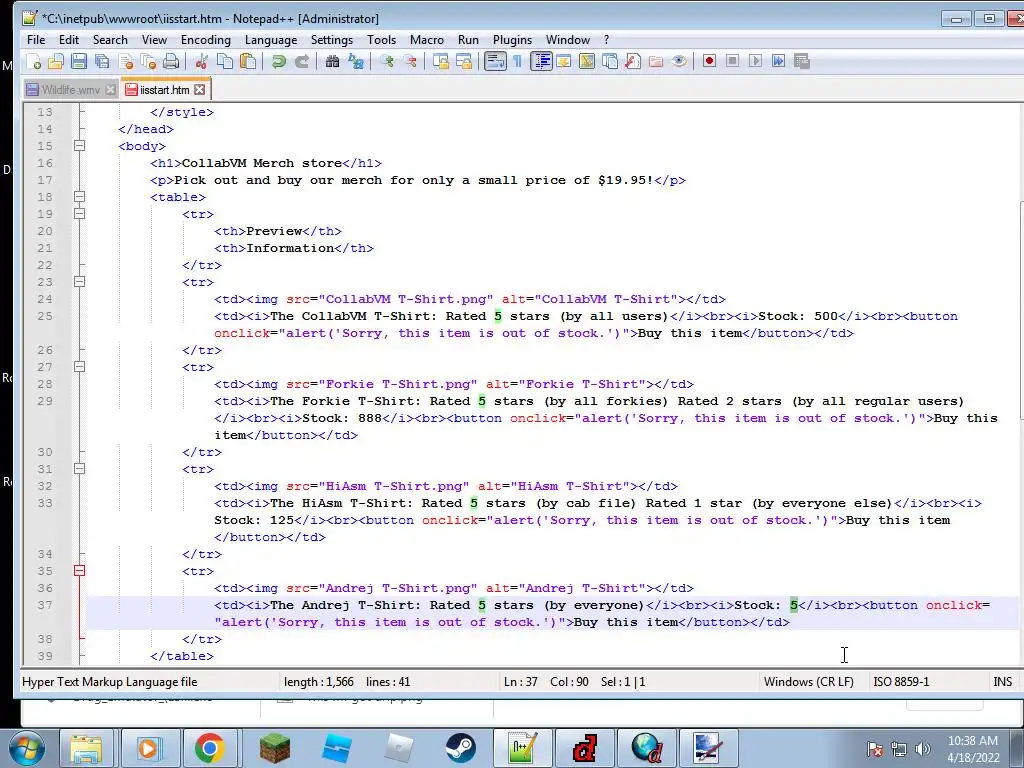Toggle the Show Indent Guide button

541,61
